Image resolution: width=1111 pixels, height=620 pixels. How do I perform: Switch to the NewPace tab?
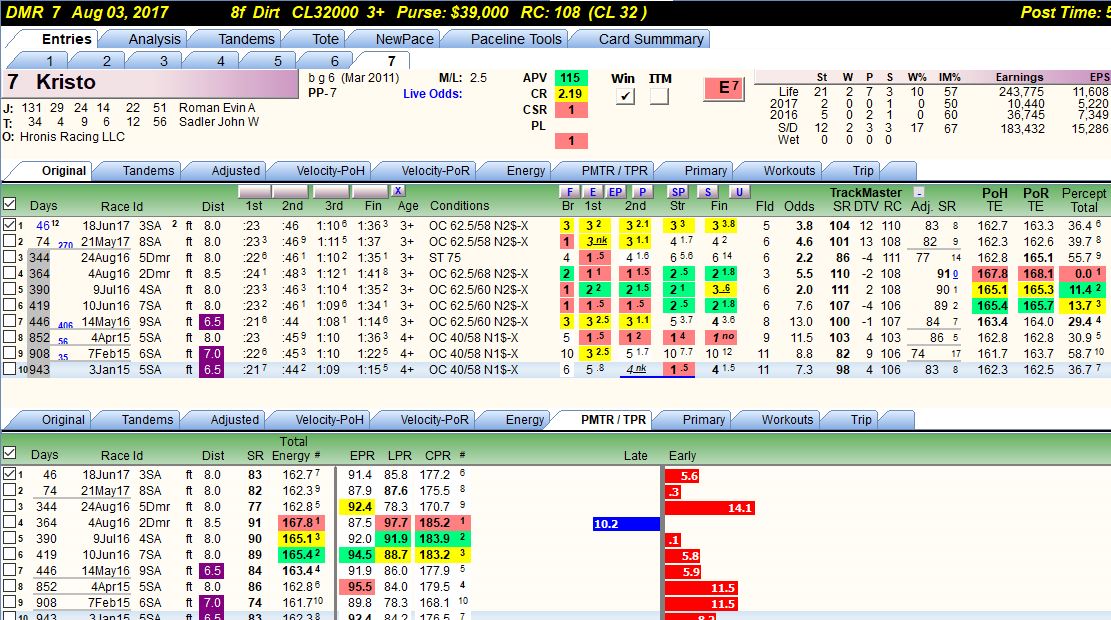404,39
